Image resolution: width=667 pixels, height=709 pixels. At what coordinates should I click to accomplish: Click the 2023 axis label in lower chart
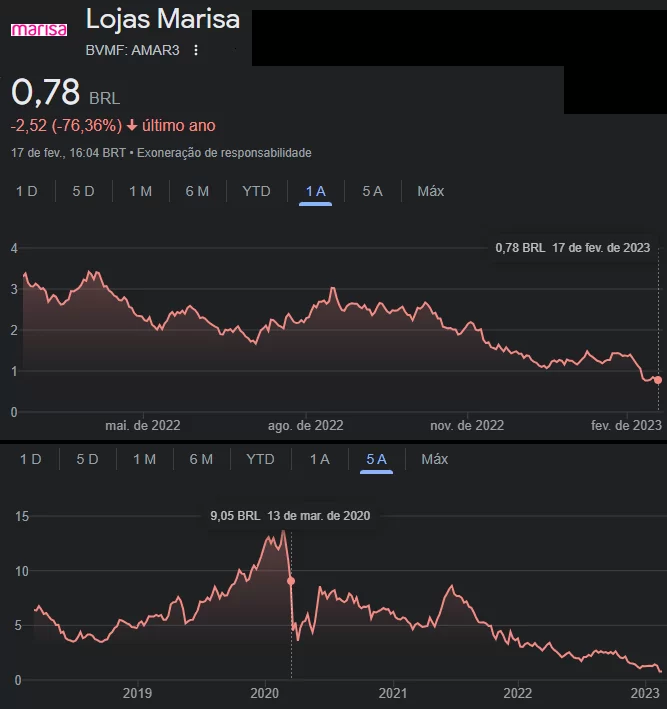pyautogui.click(x=645, y=693)
